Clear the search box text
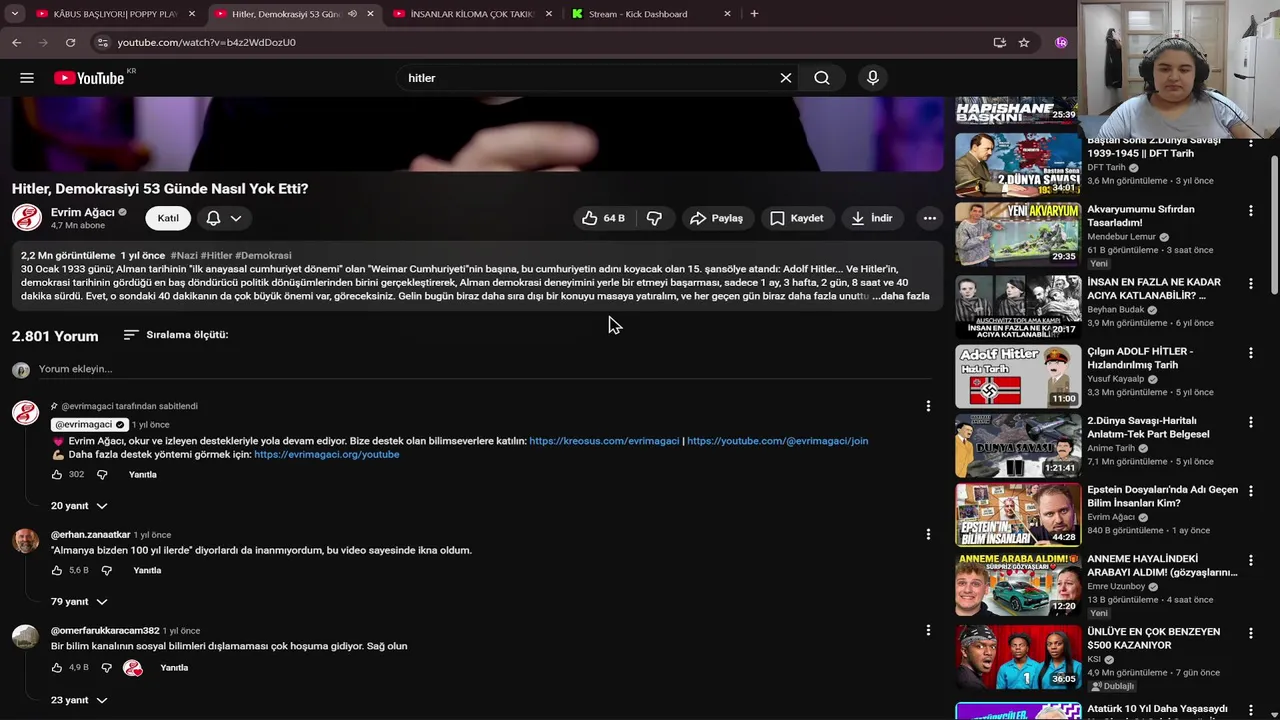Image resolution: width=1280 pixels, height=720 pixels. click(x=786, y=78)
